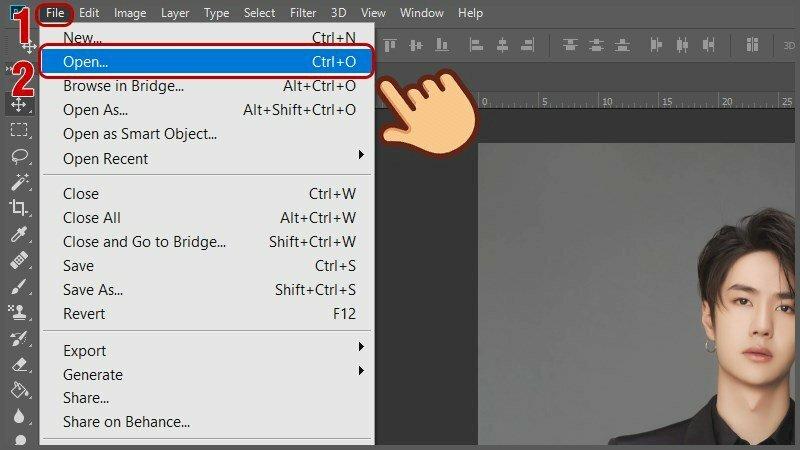This screenshot has width=800, height=450.
Task: Choose Open... in the File menu
Action: coord(207,62)
